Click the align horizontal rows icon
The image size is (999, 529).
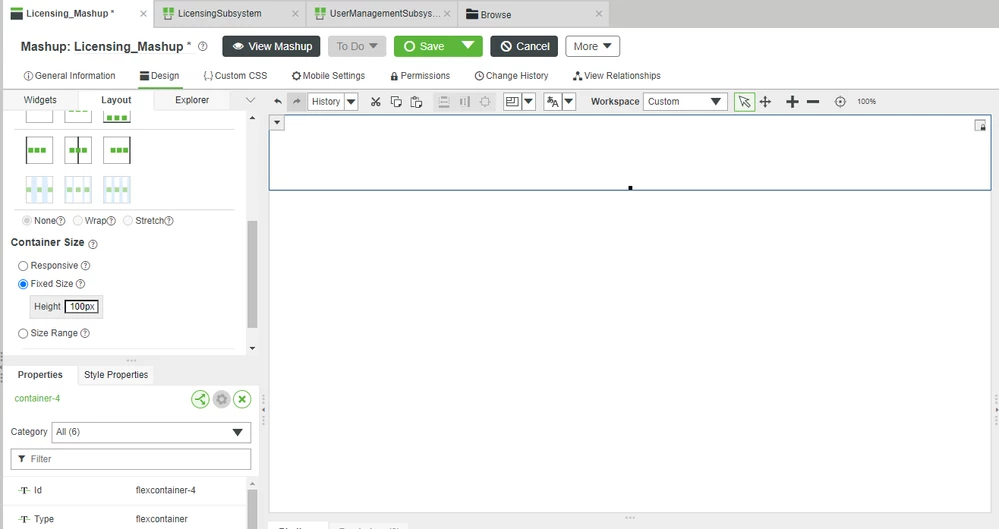pyautogui.click(x=444, y=101)
